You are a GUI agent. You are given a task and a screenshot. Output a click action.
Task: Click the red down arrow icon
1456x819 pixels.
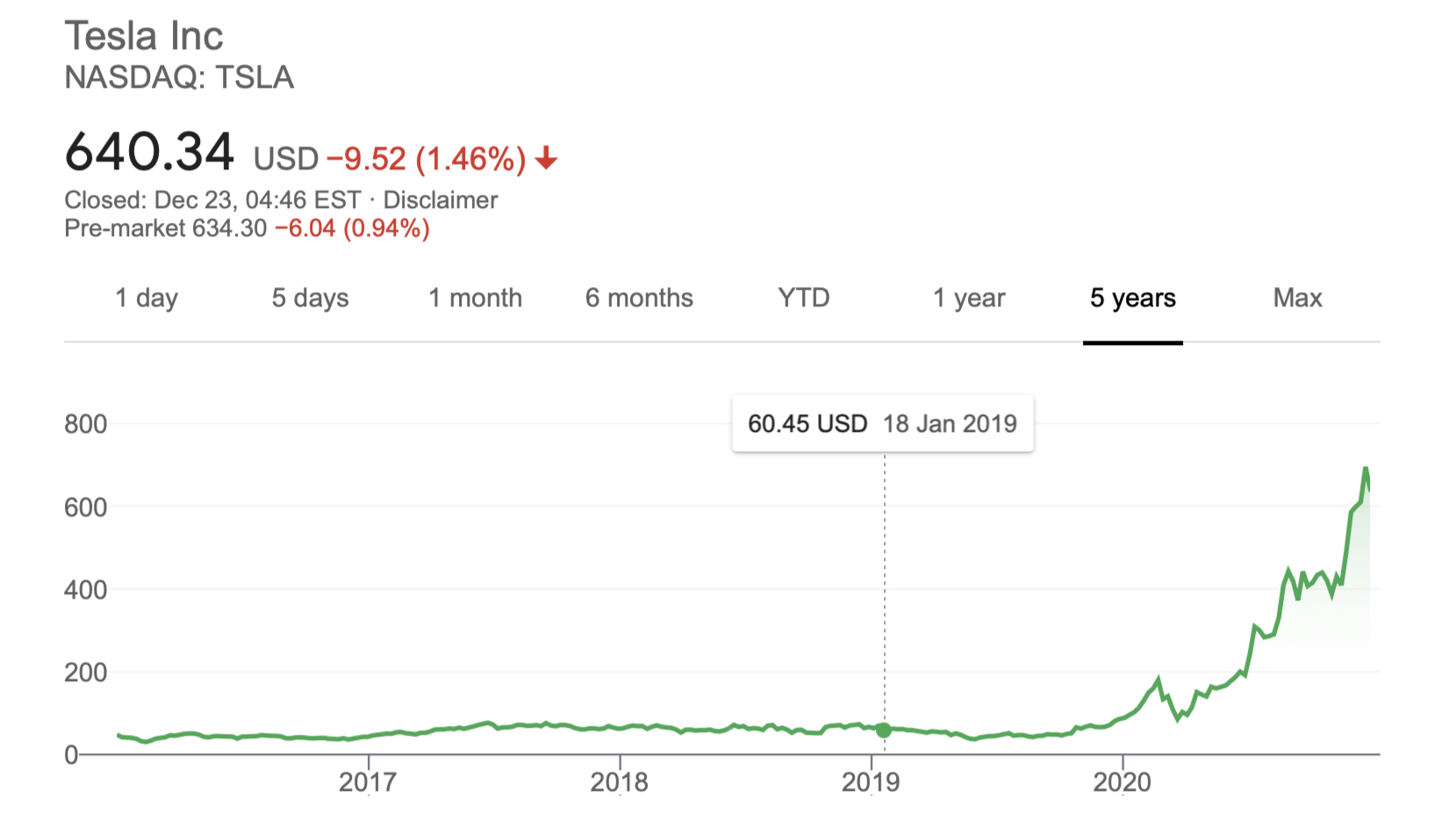547,158
